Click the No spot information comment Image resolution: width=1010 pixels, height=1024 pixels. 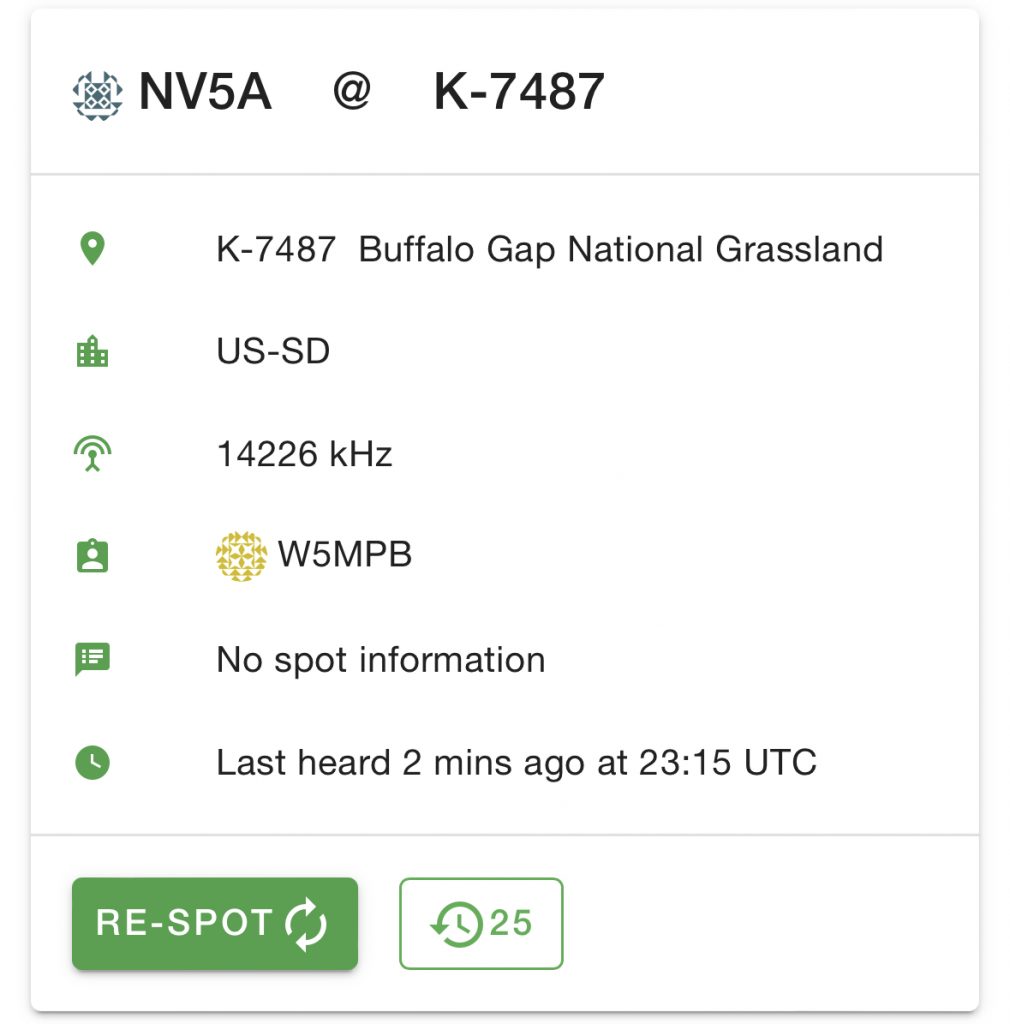click(x=380, y=660)
